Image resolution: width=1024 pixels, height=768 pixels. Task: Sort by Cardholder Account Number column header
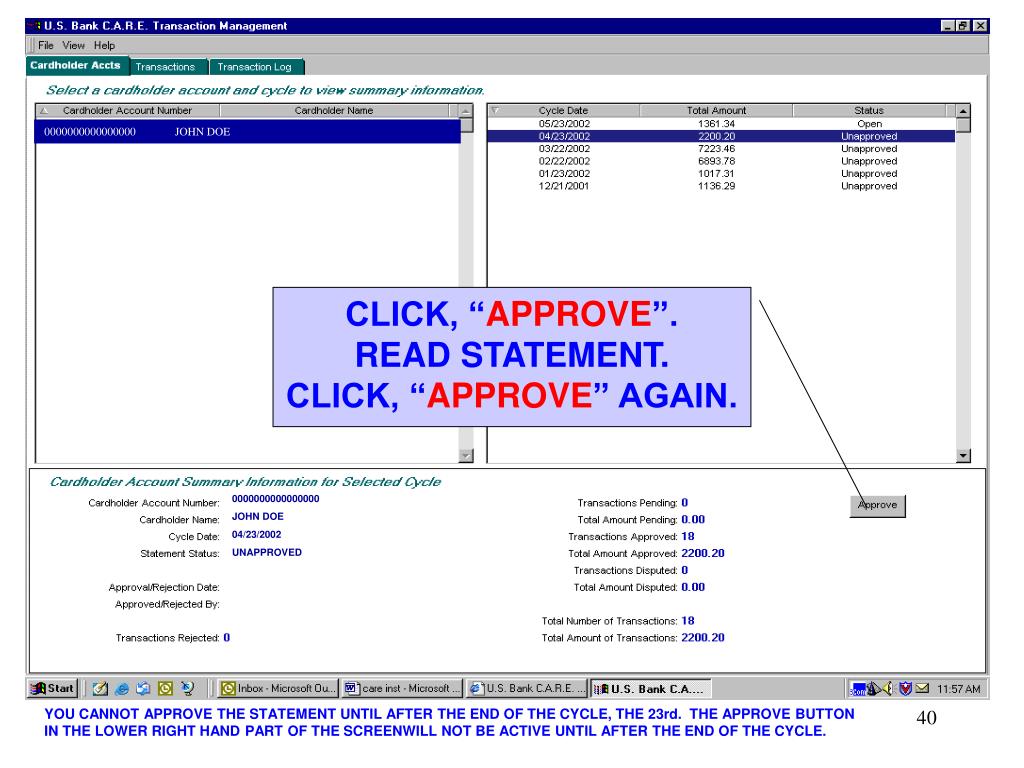pos(127,110)
